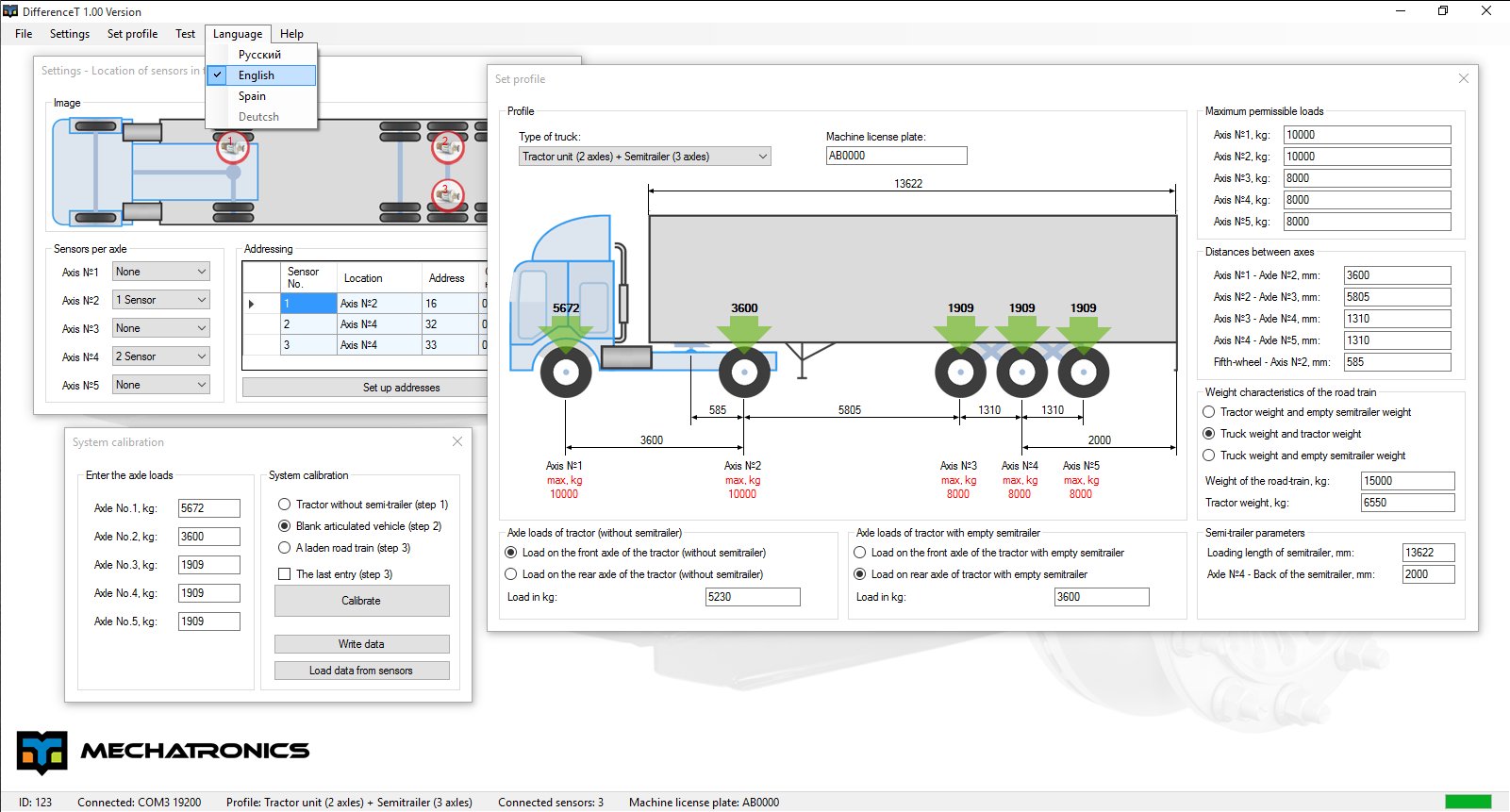The image size is (1510, 812).
Task: Click the Machine license plate field
Action: pyautogui.click(x=896, y=156)
